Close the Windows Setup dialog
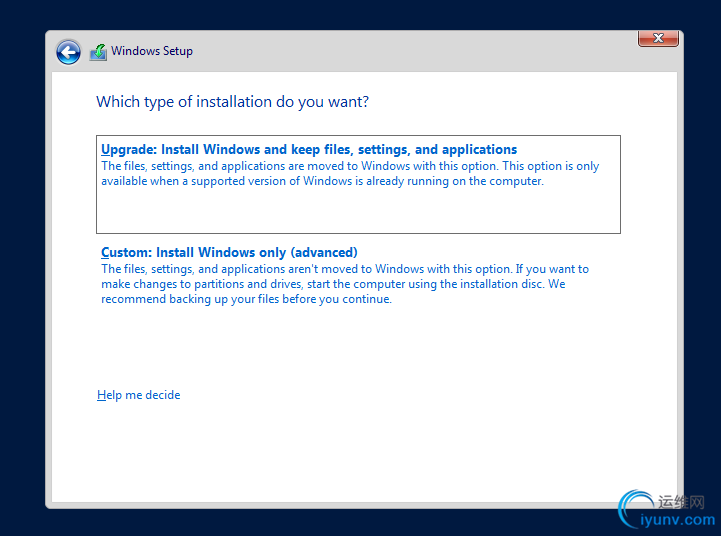This screenshot has height=536, width=721. click(x=658, y=38)
